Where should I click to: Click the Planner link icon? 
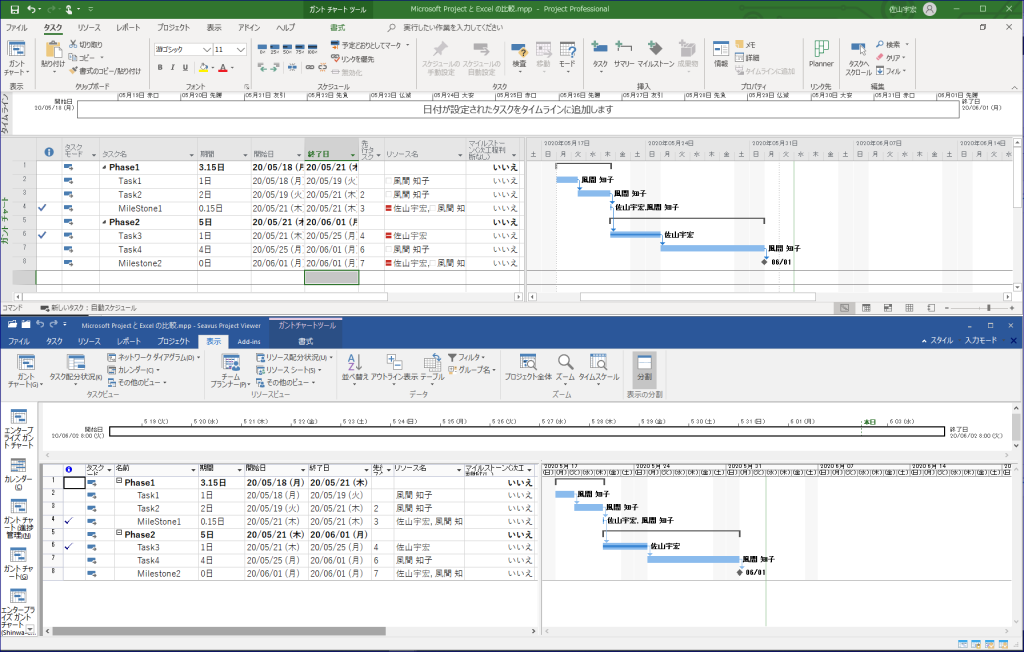(821, 54)
